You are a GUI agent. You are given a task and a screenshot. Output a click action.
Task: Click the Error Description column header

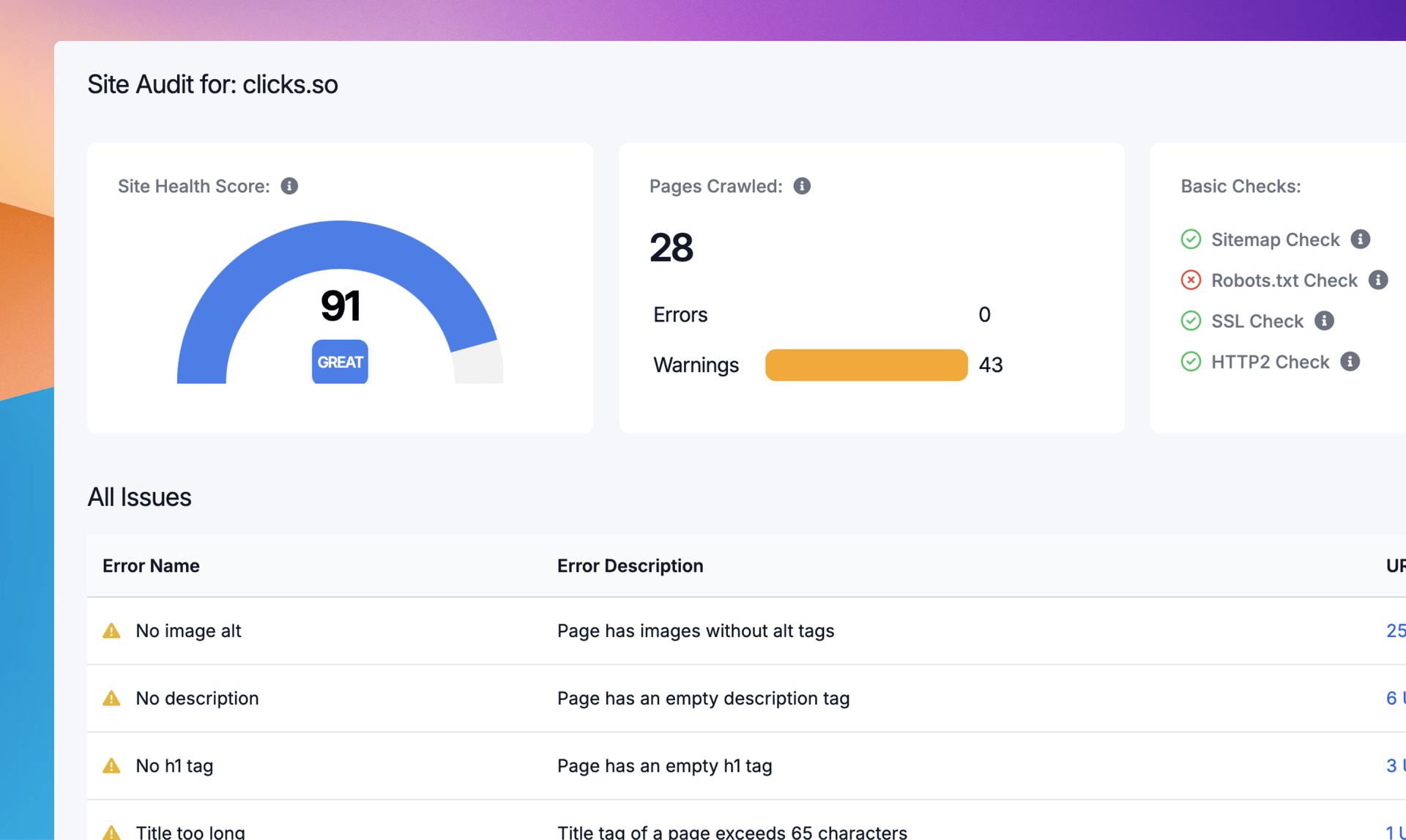tap(630, 565)
